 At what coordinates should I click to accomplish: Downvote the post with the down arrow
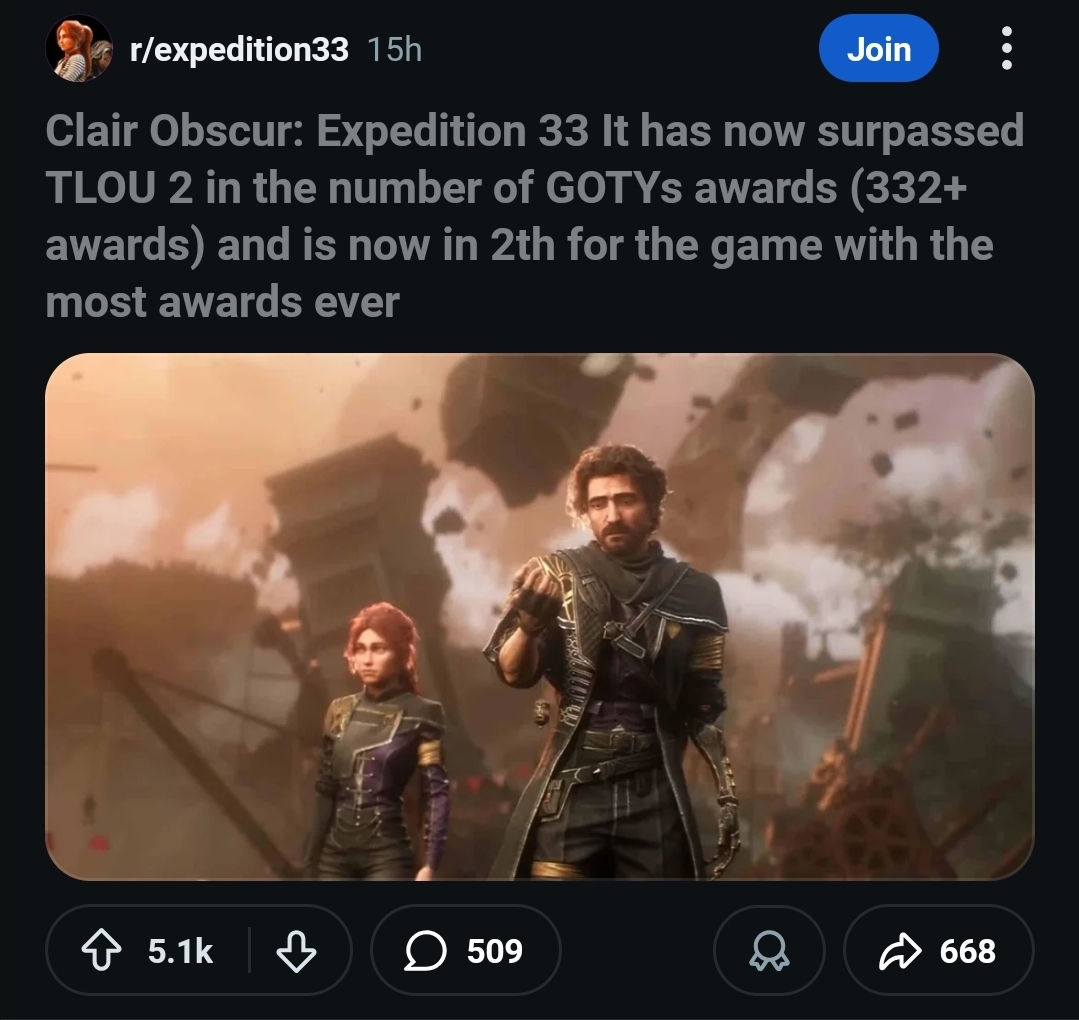click(x=296, y=951)
